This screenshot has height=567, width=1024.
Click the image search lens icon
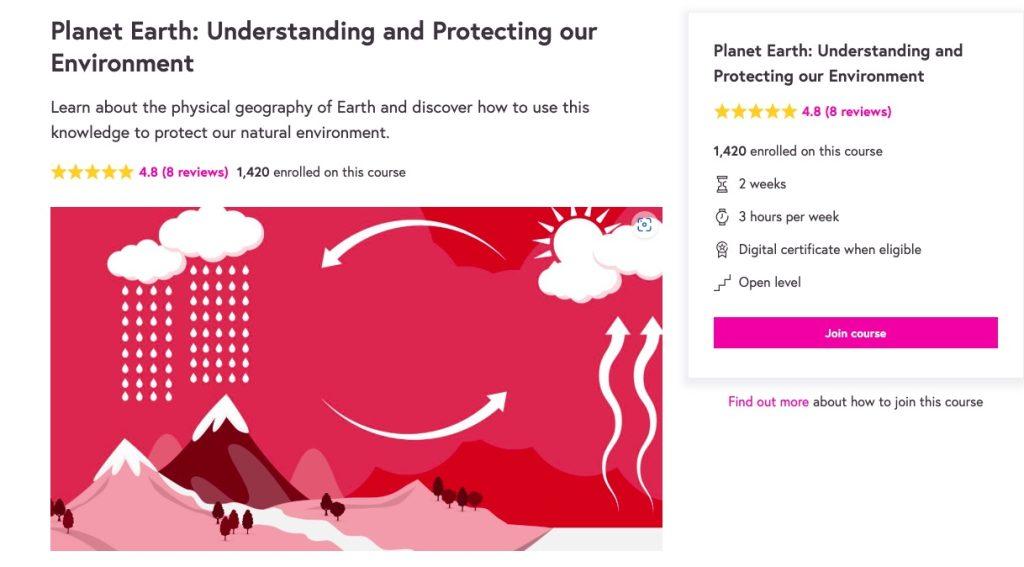[x=644, y=225]
